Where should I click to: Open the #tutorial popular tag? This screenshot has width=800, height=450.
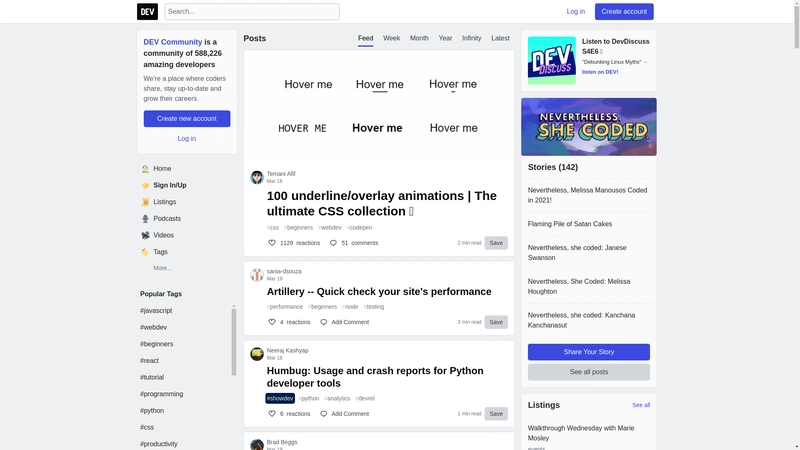pyautogui.click(x=152, y=378)
